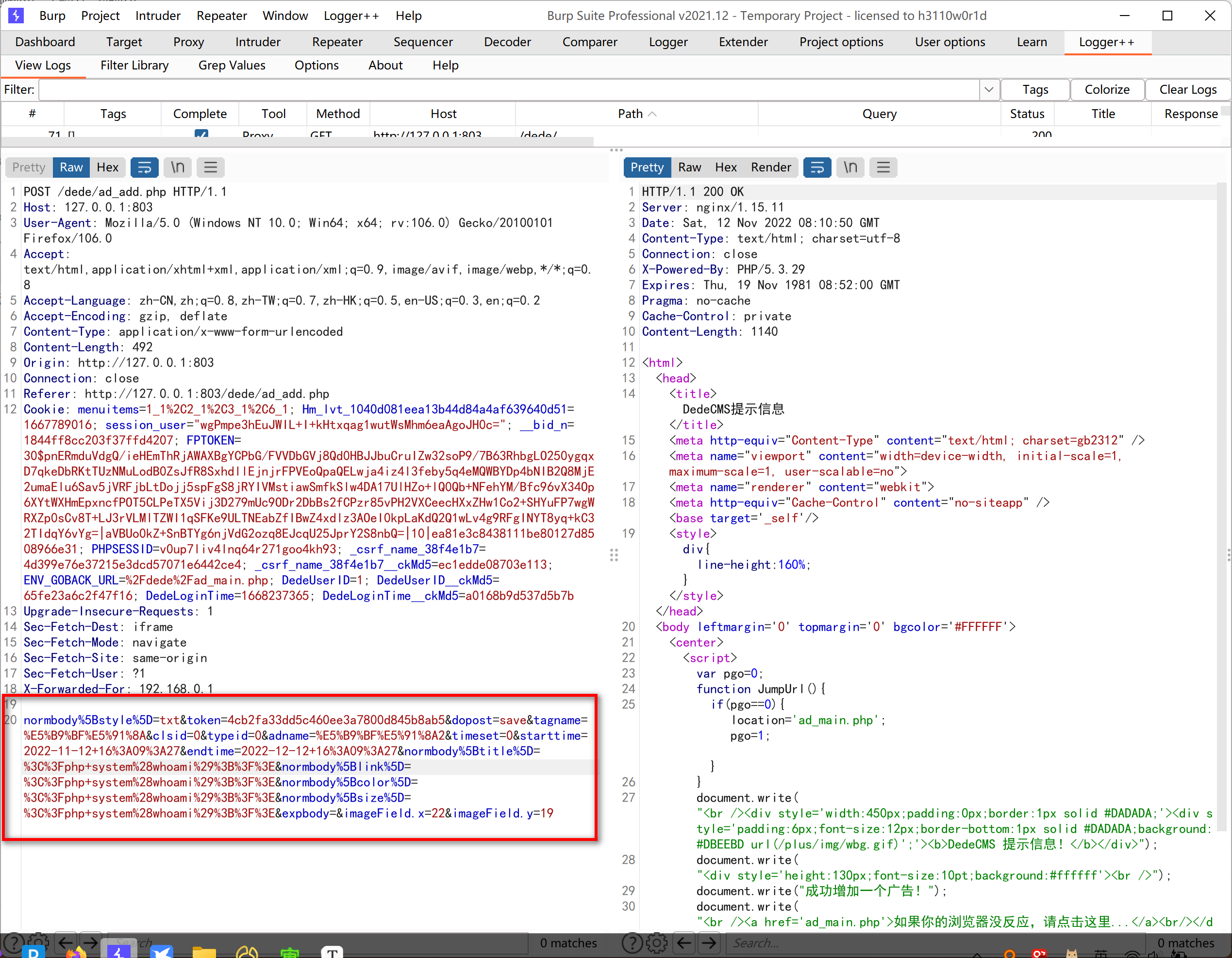
Task: Toggle word wrap icon in request pane
Action: point(144,168)
